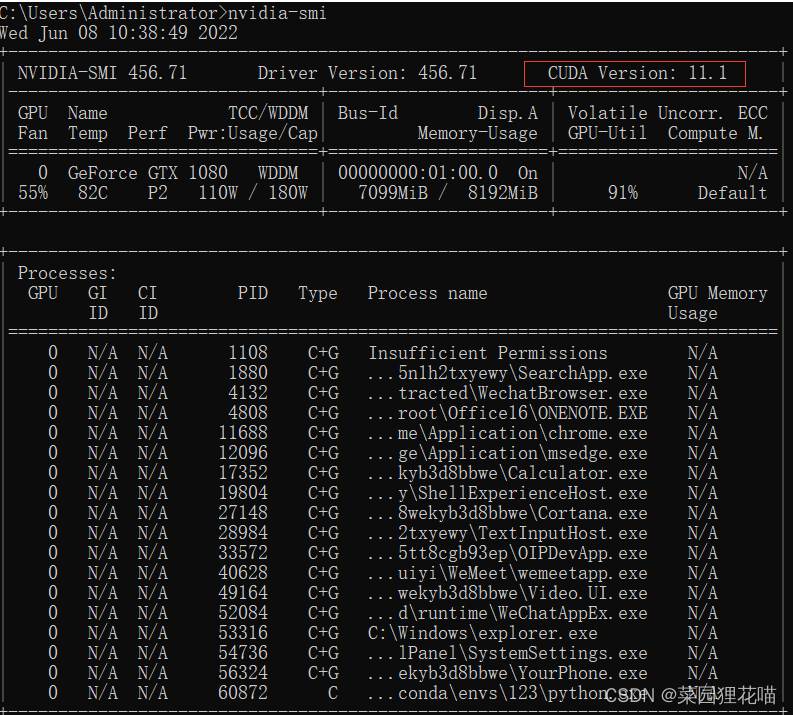The width and height of the screenshot is (793, 715).
Task: Click memory used value '7099MiB'
Action: pos(393,193)
